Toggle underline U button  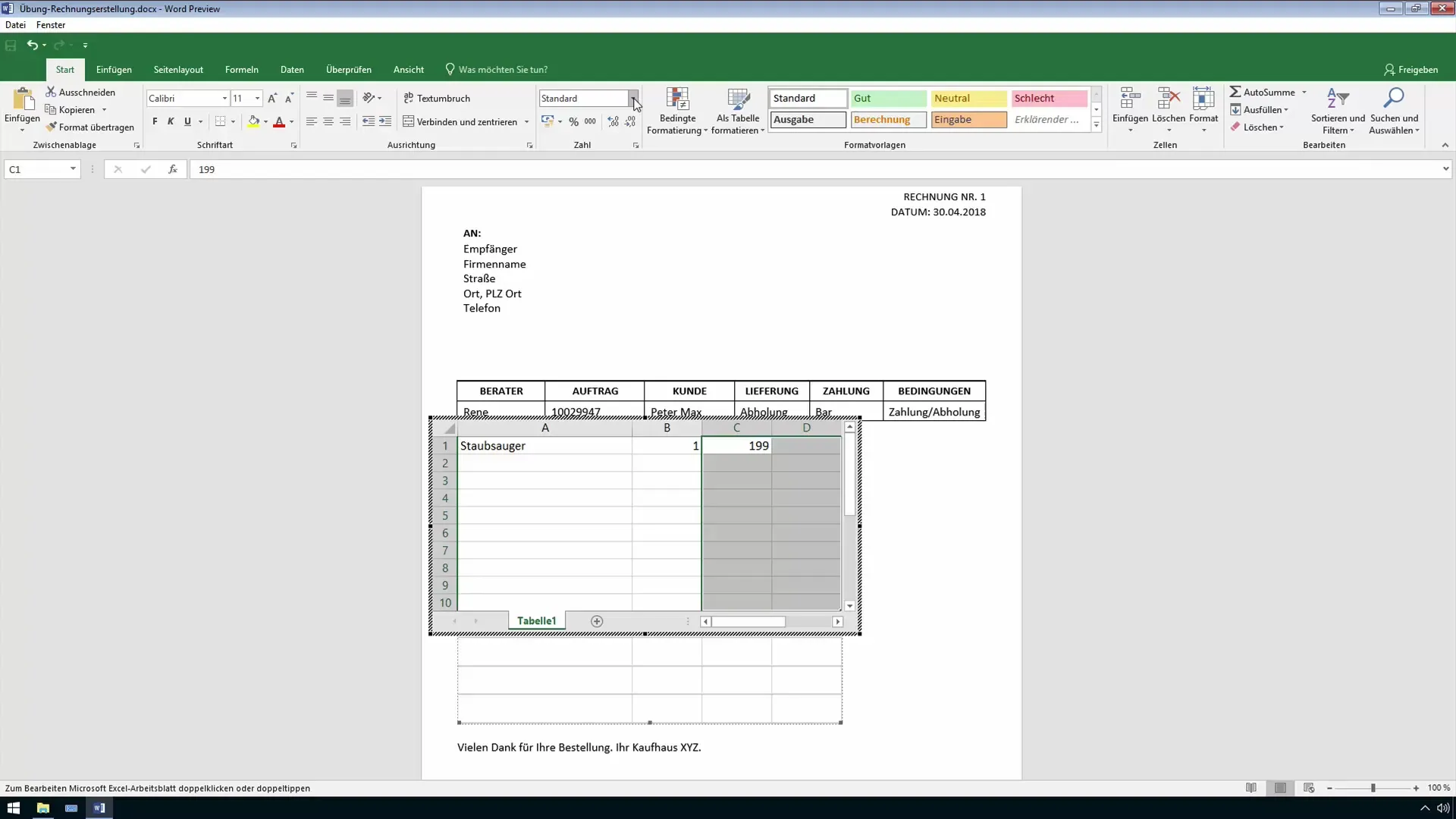click(187, 121)
